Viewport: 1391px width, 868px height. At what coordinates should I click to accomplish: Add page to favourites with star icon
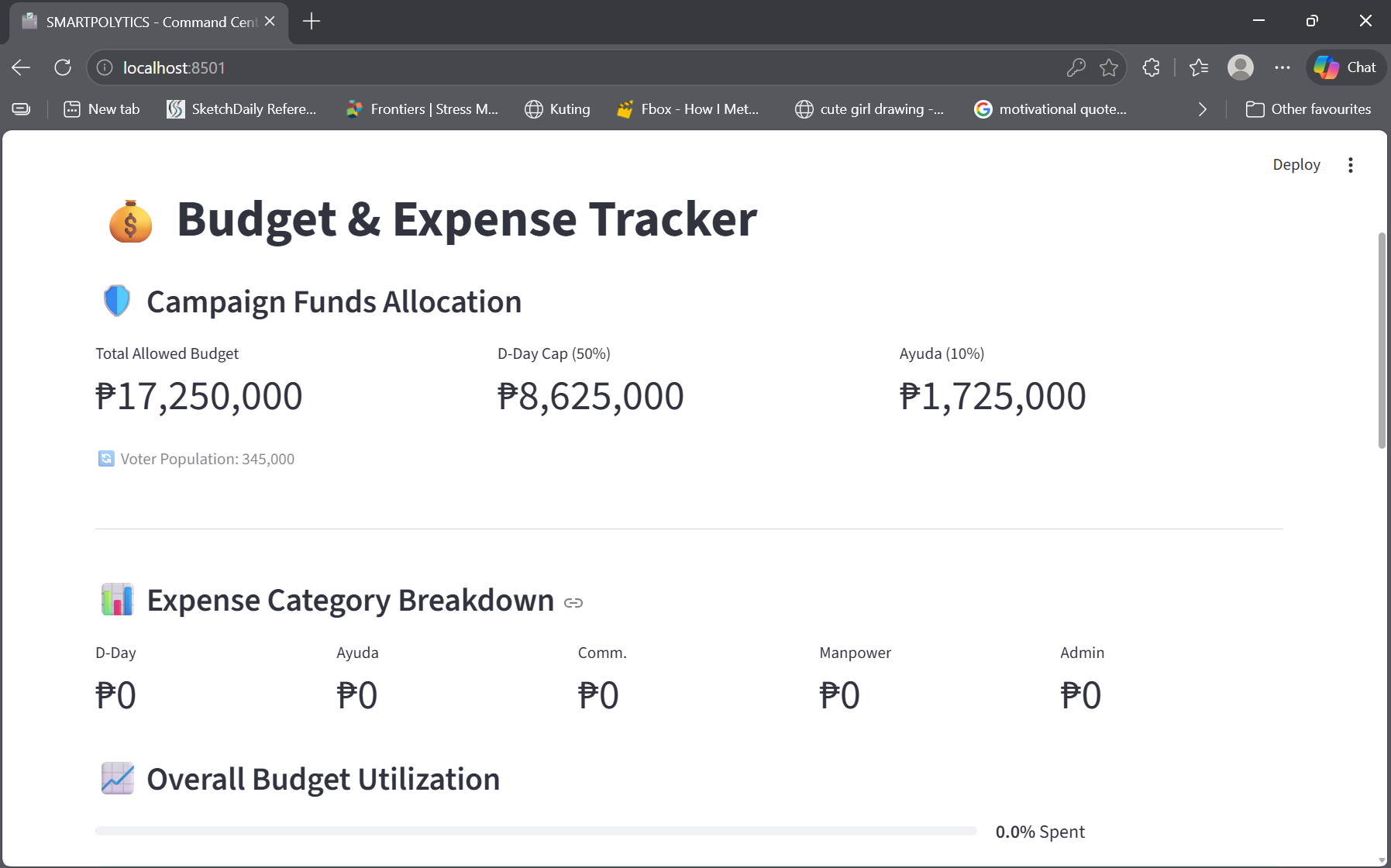tap(1110, 67)
